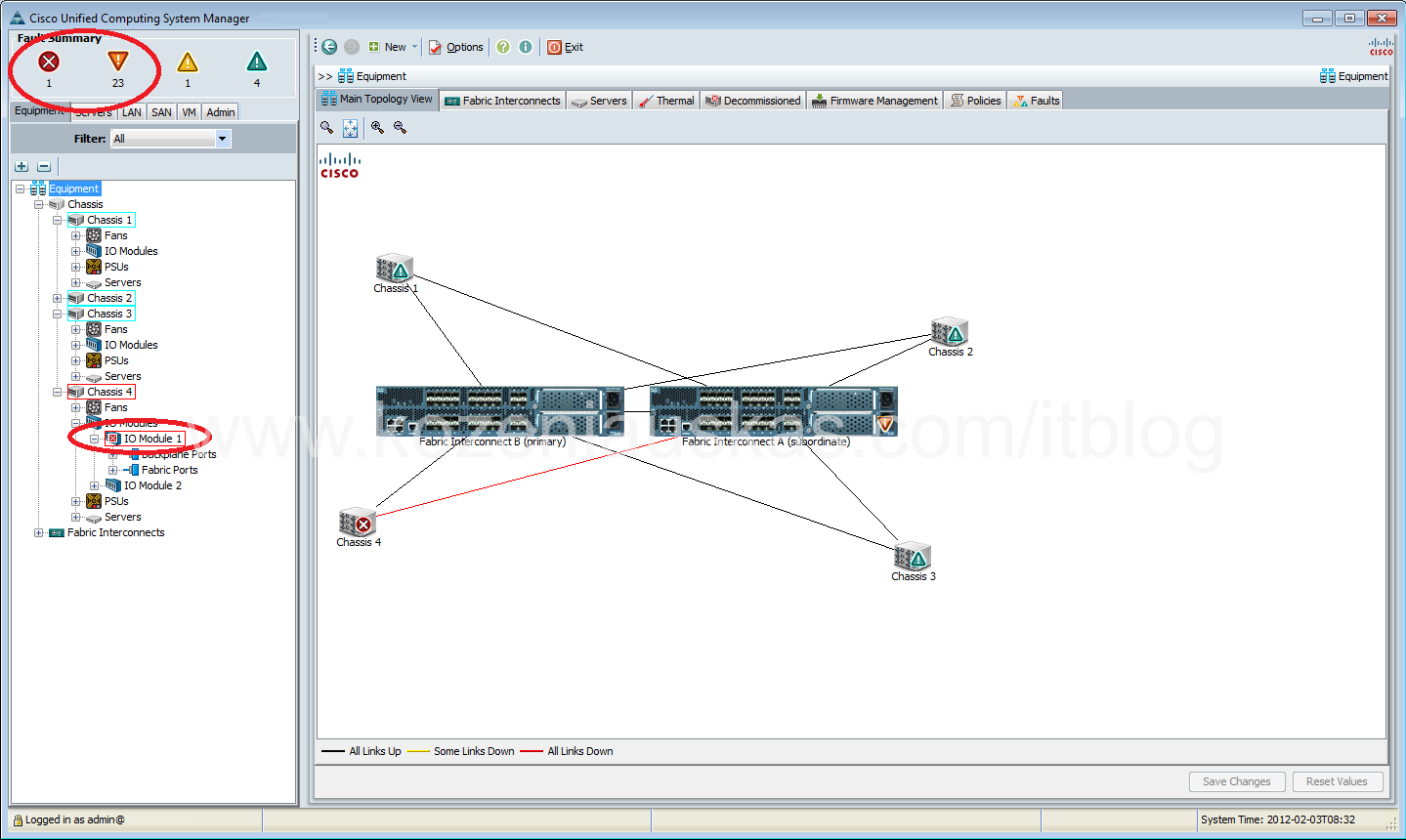The image size is (1406, 840).
Task: Click 'Logged in as admin@' status text
Action: (75, 819)
